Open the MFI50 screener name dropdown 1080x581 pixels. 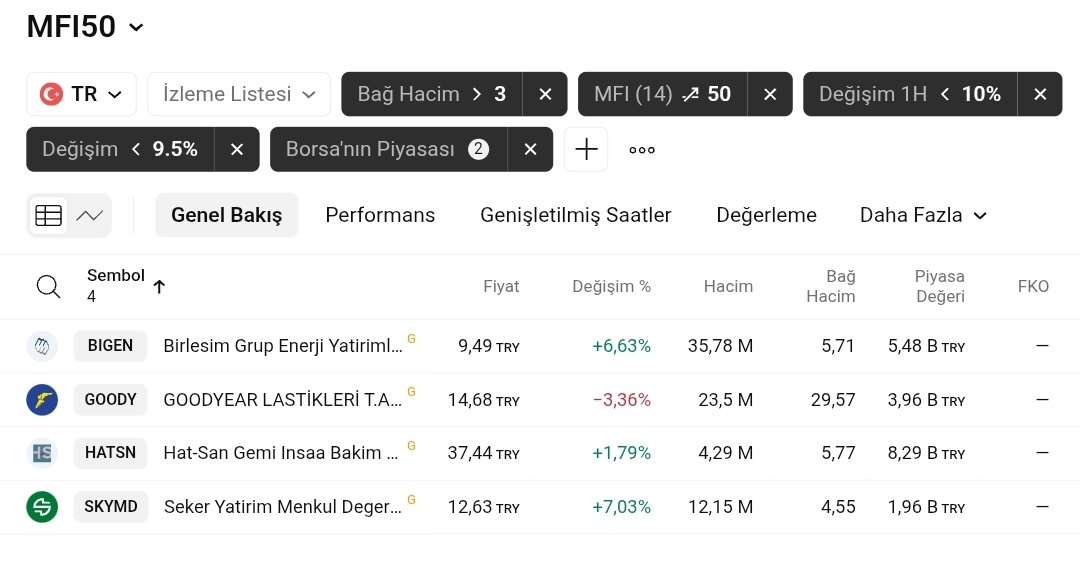click(x=137, y=27)
